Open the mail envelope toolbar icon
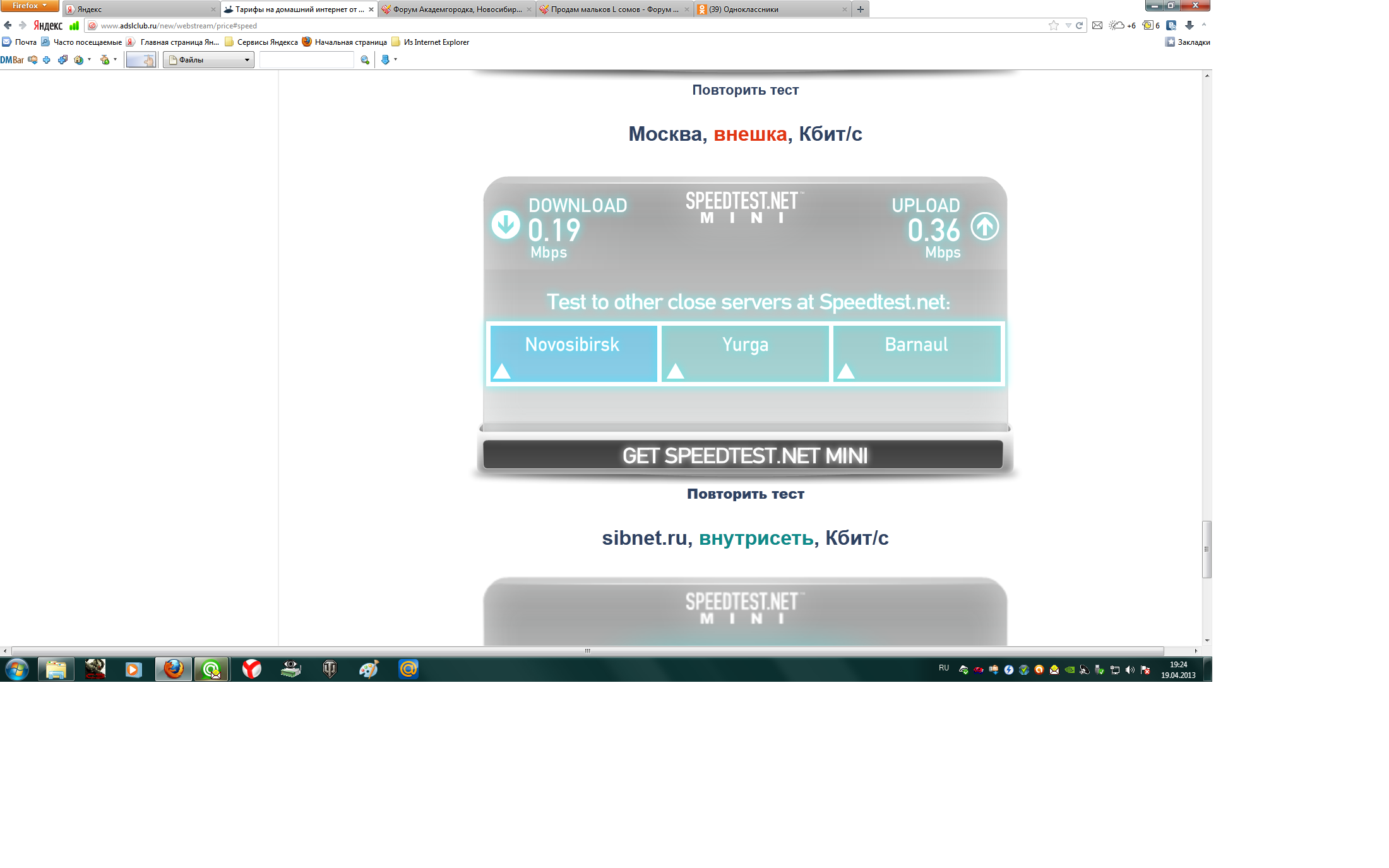The height and width of the screenshot is (868, 1389). [x=1097, y=25]
